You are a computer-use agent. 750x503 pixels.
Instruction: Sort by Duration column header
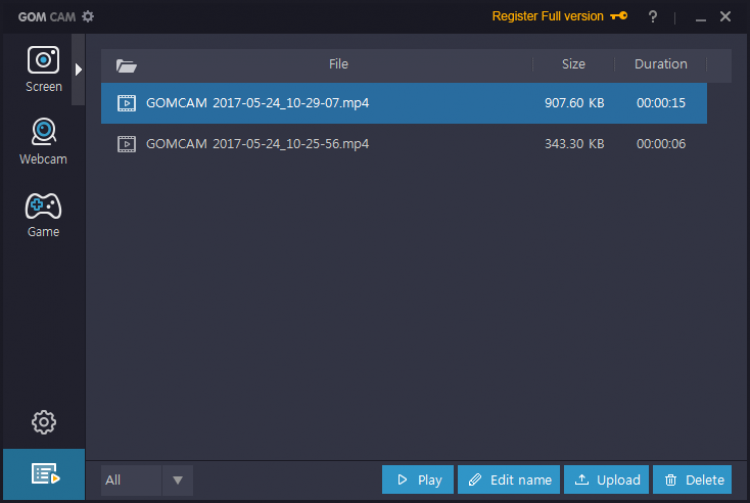tap(661, 64)
